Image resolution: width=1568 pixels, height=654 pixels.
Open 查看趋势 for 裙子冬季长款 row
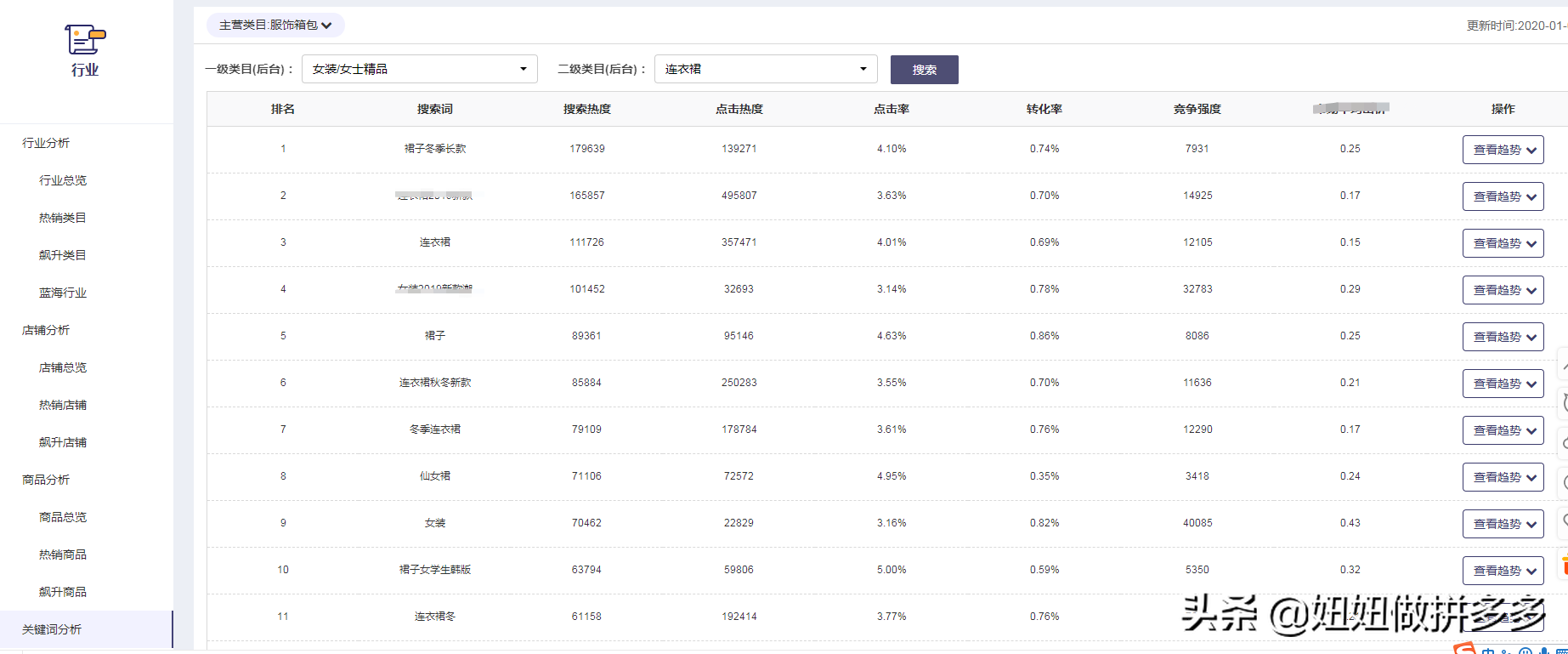[x=1503, y=150]
